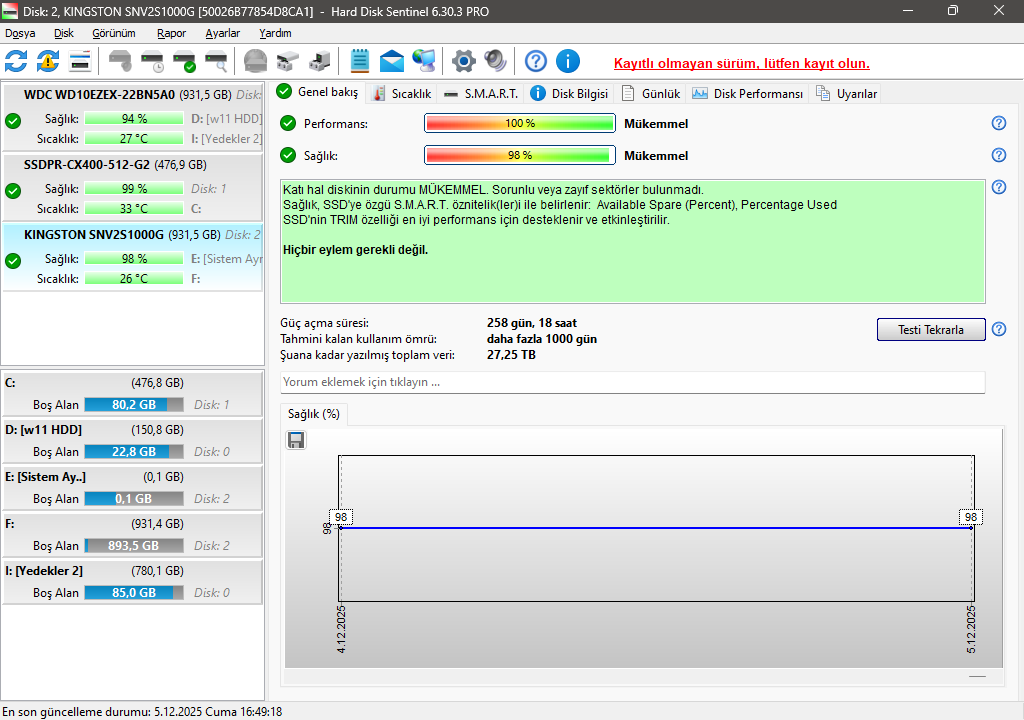Click the status bar last update text

pos(142,712)
